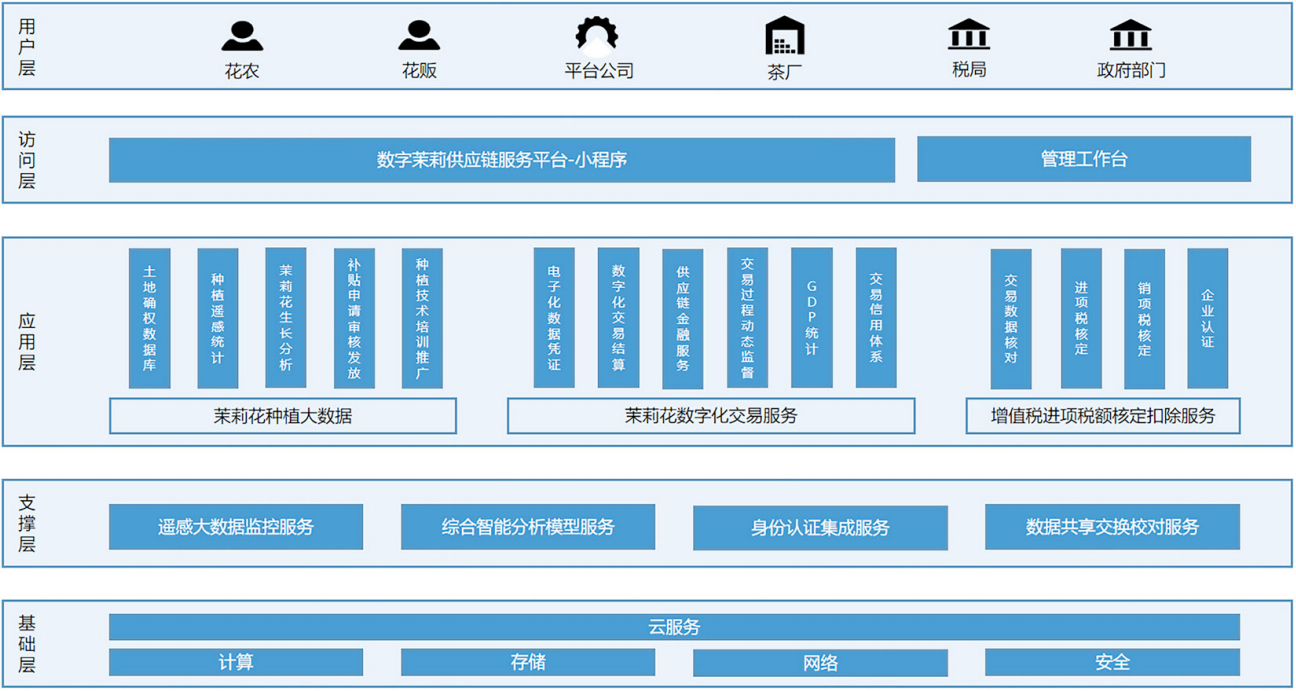This screenshot has width=1296, height=691.
Task: Click the 身份认证集成服务 box
Action: [820, 528]
